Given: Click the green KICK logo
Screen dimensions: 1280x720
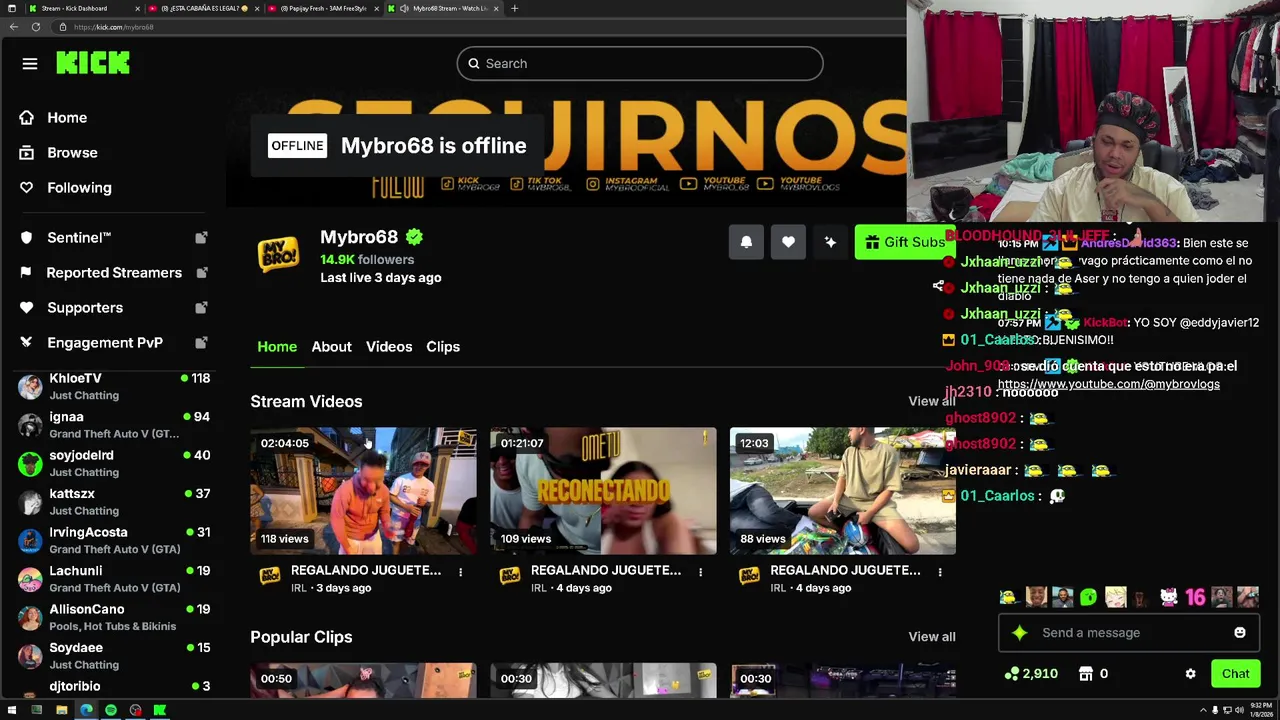Looking at the screenshot, I should pyautogui.click(x=93, y=63).
